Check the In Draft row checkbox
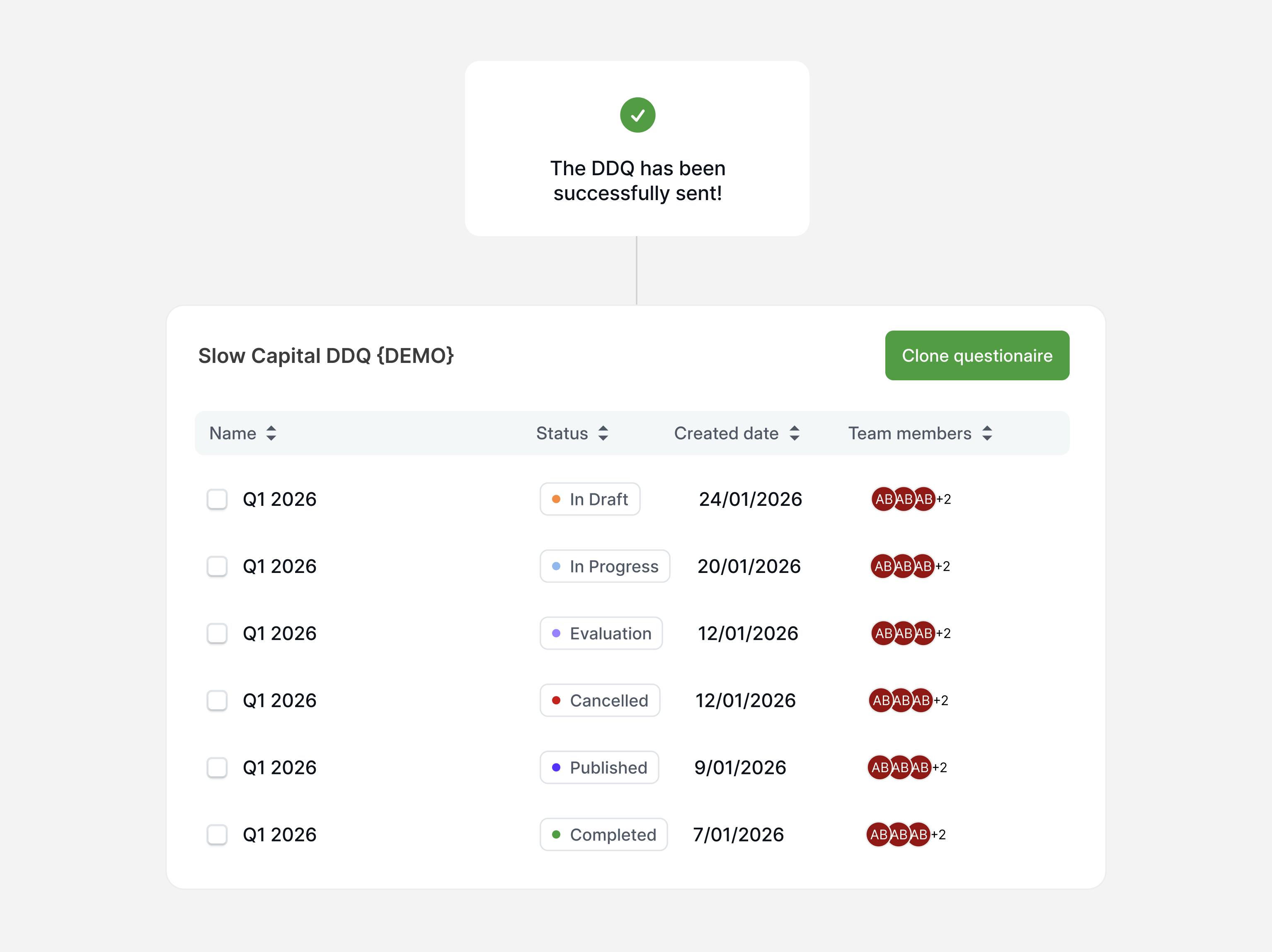The image size is (1272, 952). [x=217, y=499]
